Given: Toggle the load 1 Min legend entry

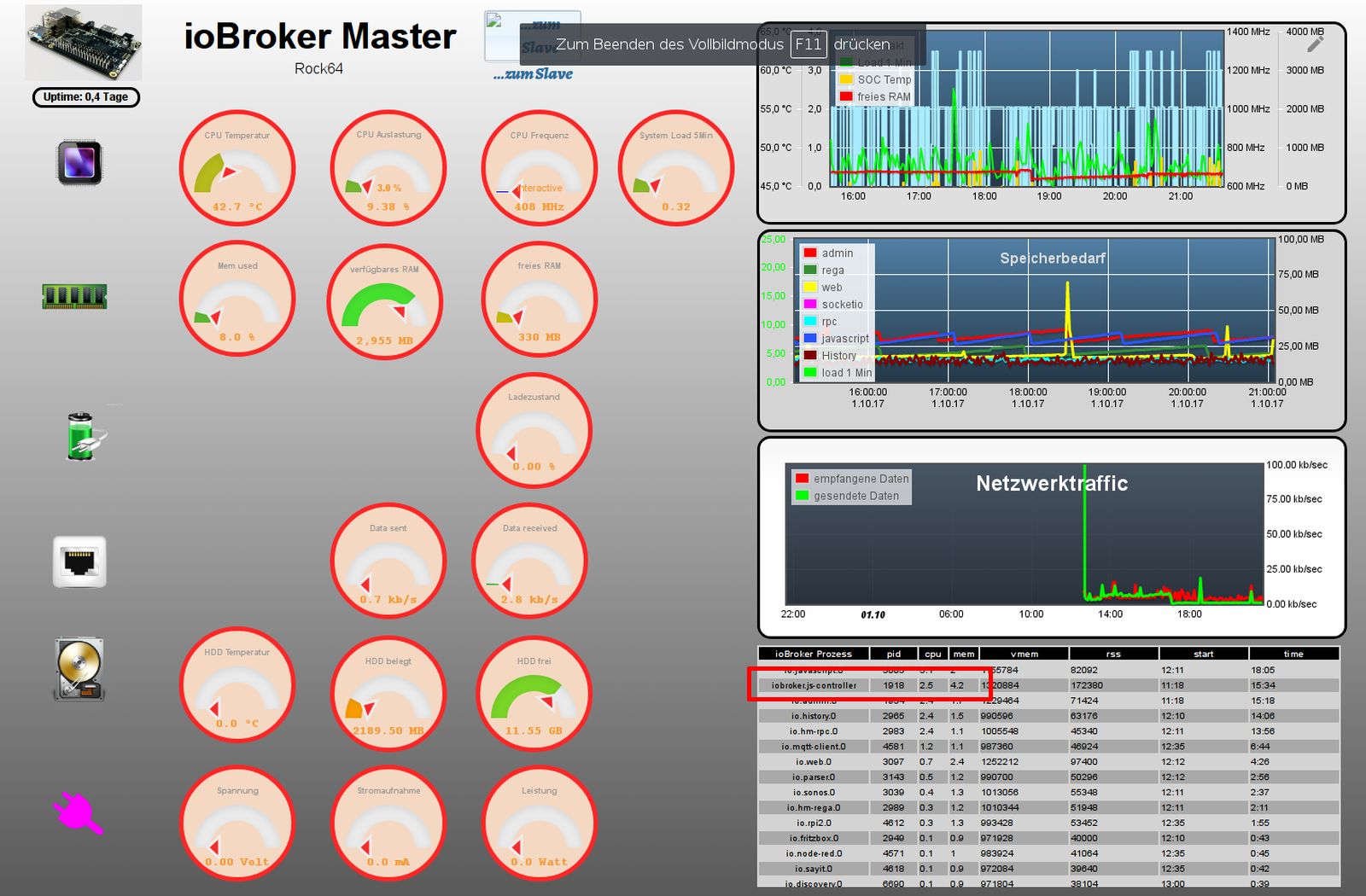Looking at the screenshot, I should (838, 373).
